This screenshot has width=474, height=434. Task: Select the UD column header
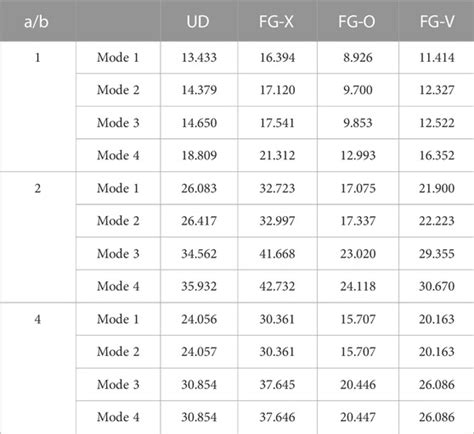(198, 22)
